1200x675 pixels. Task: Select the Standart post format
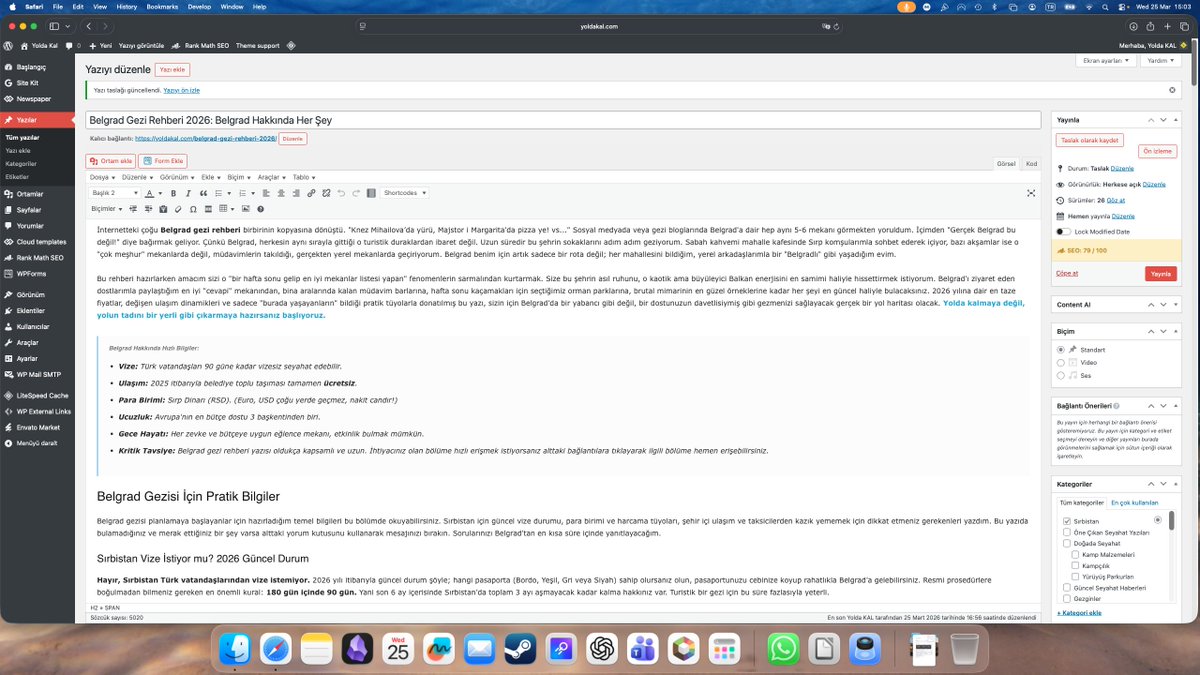1061,349
